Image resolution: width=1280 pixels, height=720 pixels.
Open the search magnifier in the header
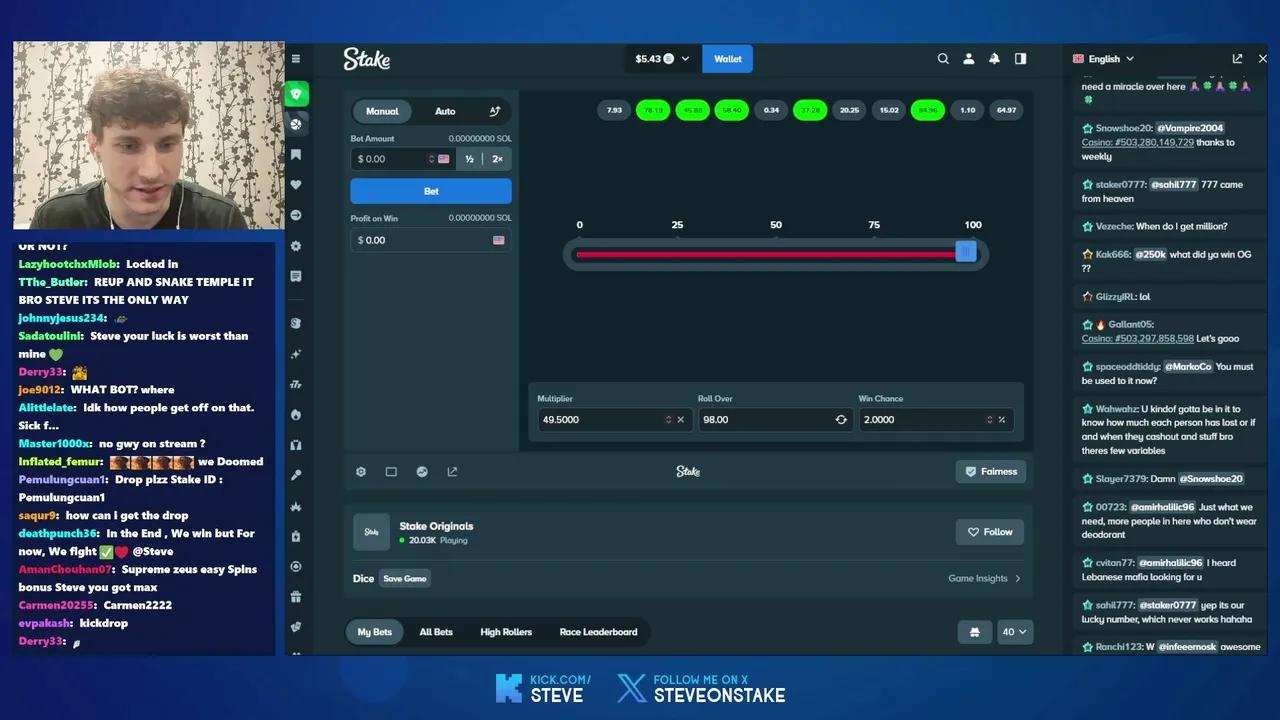coord(943,59)
